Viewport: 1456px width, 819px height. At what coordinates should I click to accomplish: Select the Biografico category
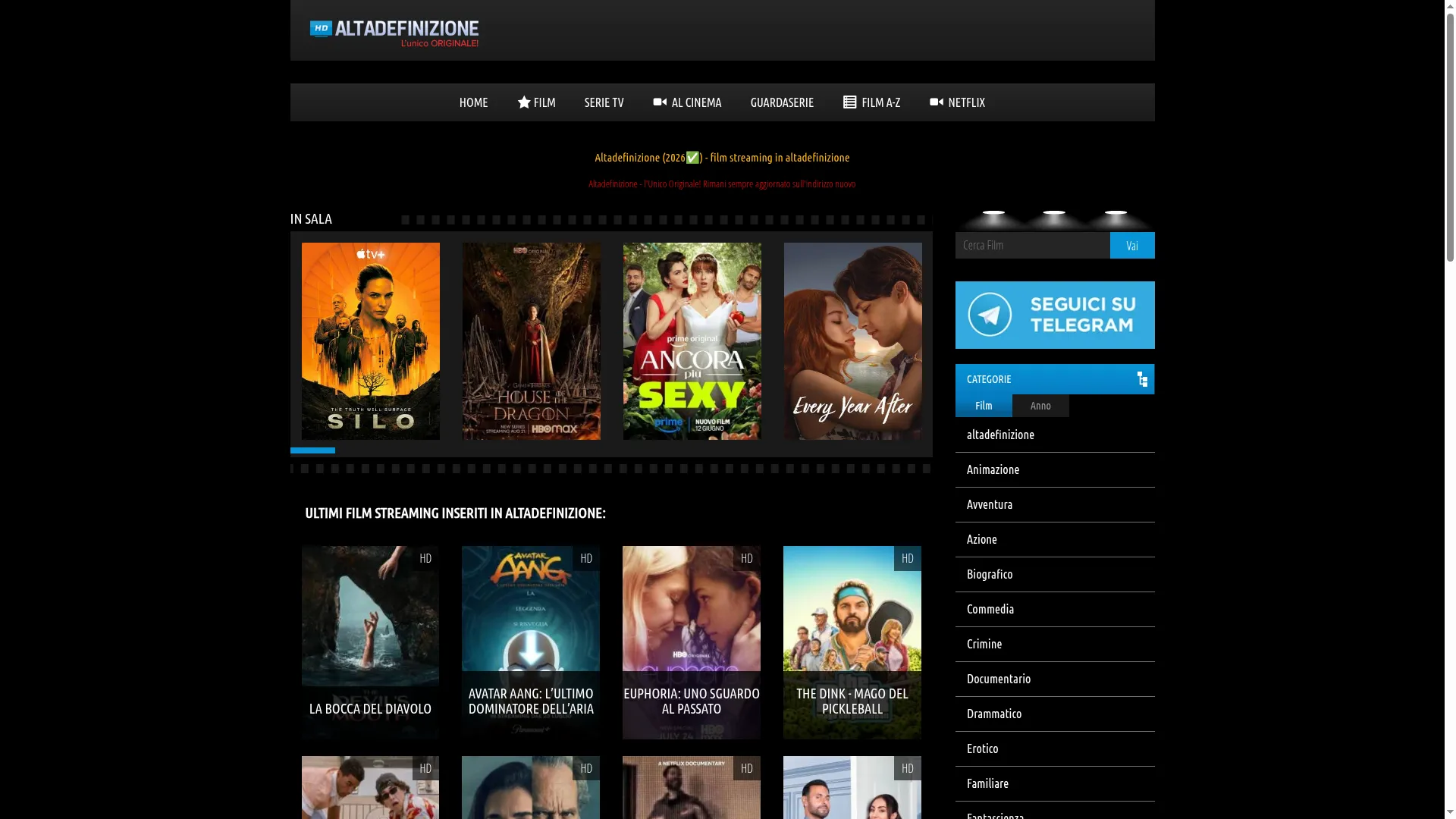1055,575
